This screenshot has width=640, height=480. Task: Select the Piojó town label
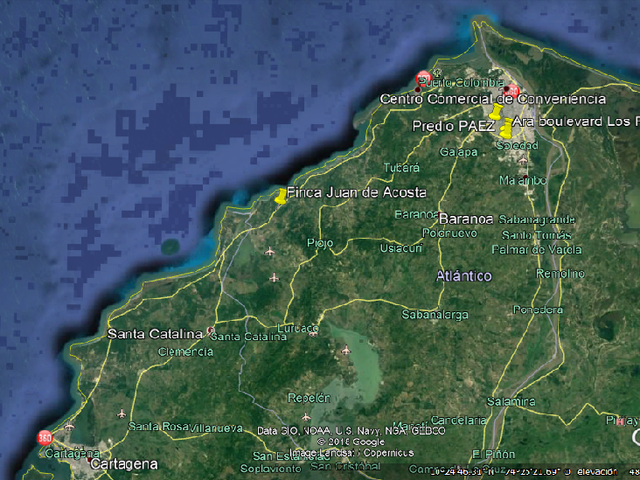pos(320,243)
